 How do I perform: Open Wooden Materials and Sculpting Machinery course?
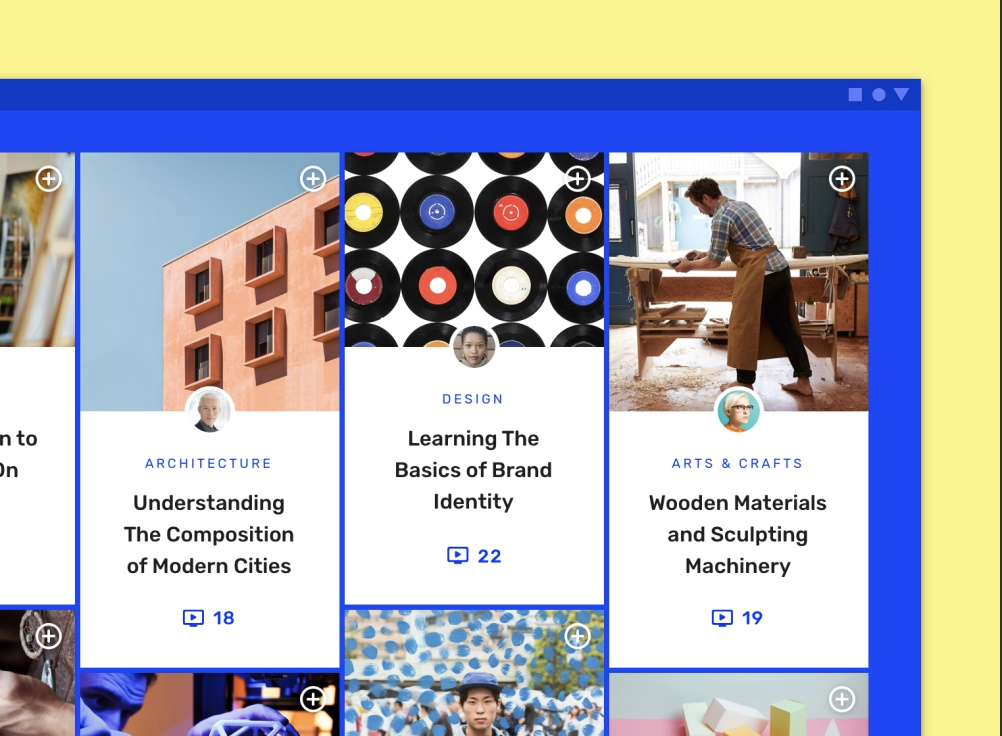(737, 534)
